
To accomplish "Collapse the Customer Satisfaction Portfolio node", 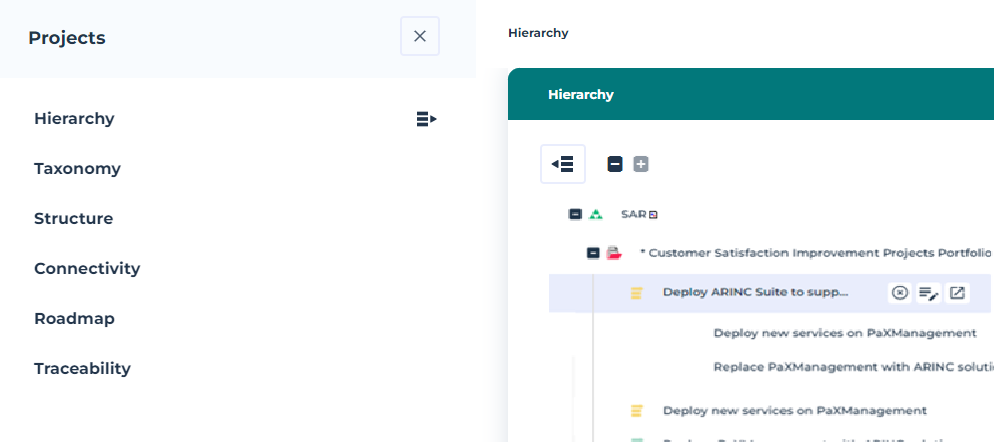I will [593, 253].
